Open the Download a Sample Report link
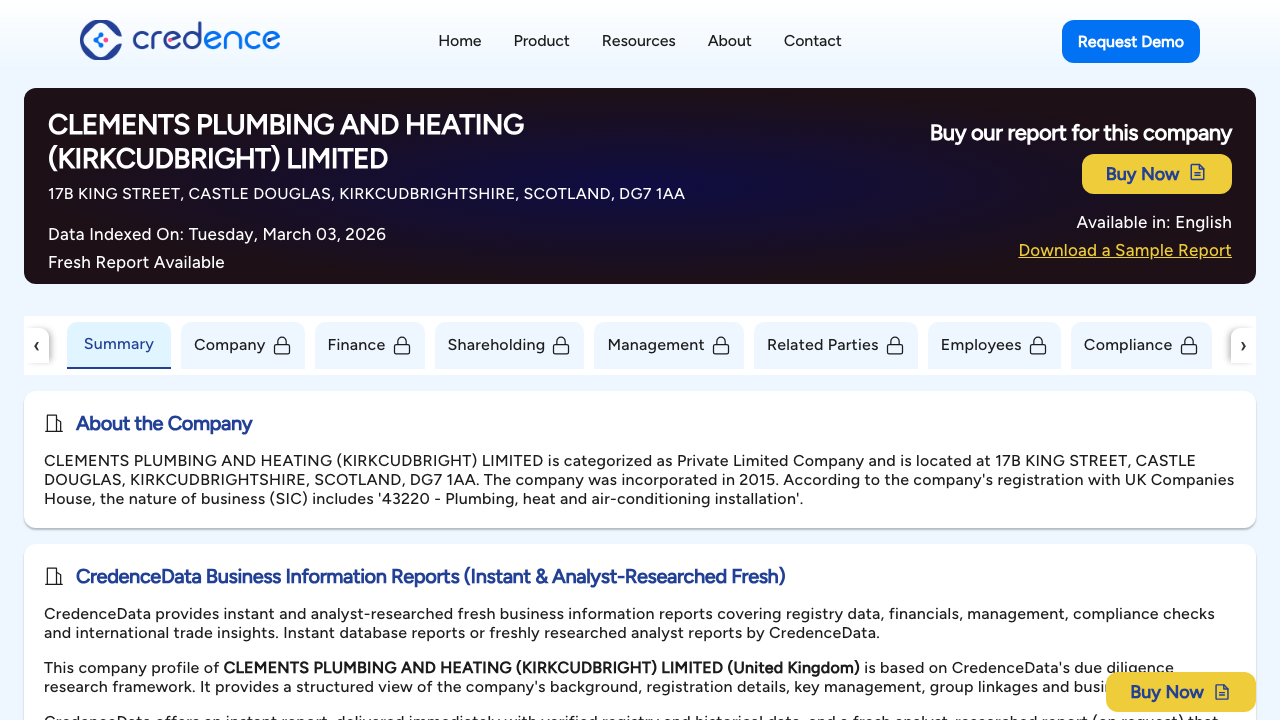Viewport: 1280px width, 720px height. tap(1124, 250)
